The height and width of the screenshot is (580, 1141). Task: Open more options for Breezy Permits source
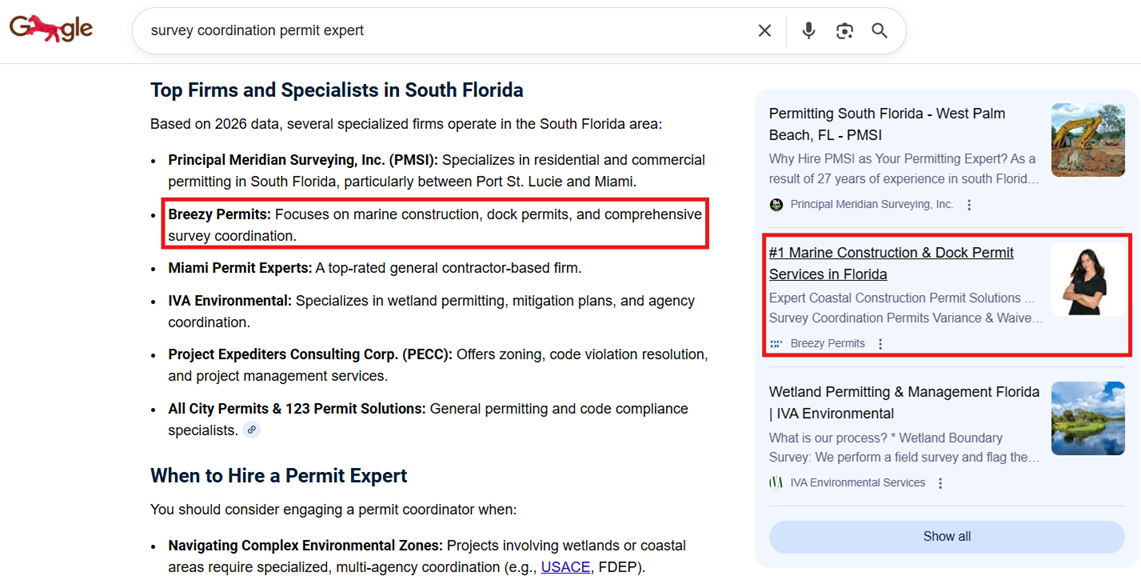tap(880, 343)
